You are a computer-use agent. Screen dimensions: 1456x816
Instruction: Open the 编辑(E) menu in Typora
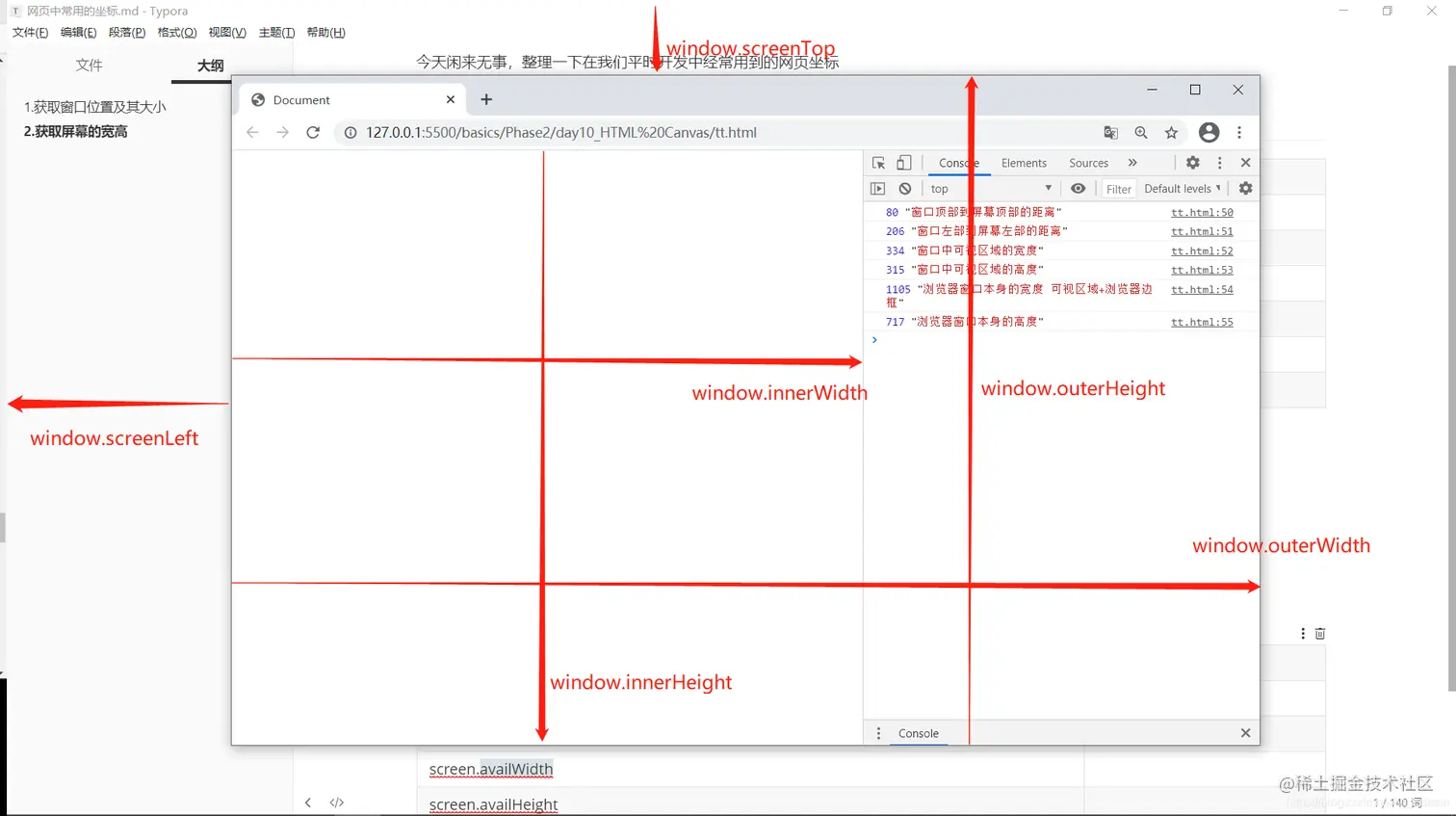(x=78, y=33)
